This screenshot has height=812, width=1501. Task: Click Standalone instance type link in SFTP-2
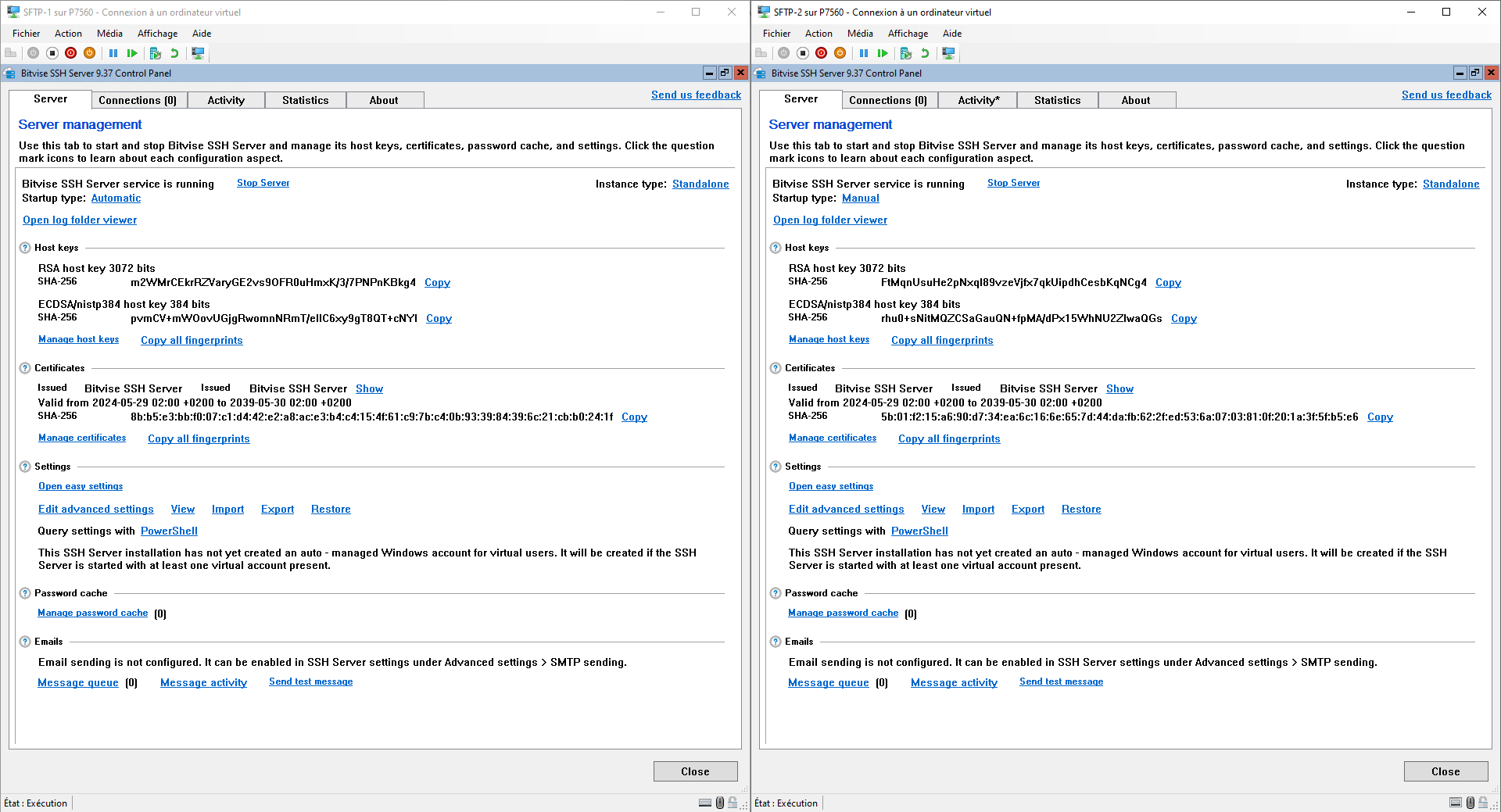pyautogui.click(x=1451, y=184)
